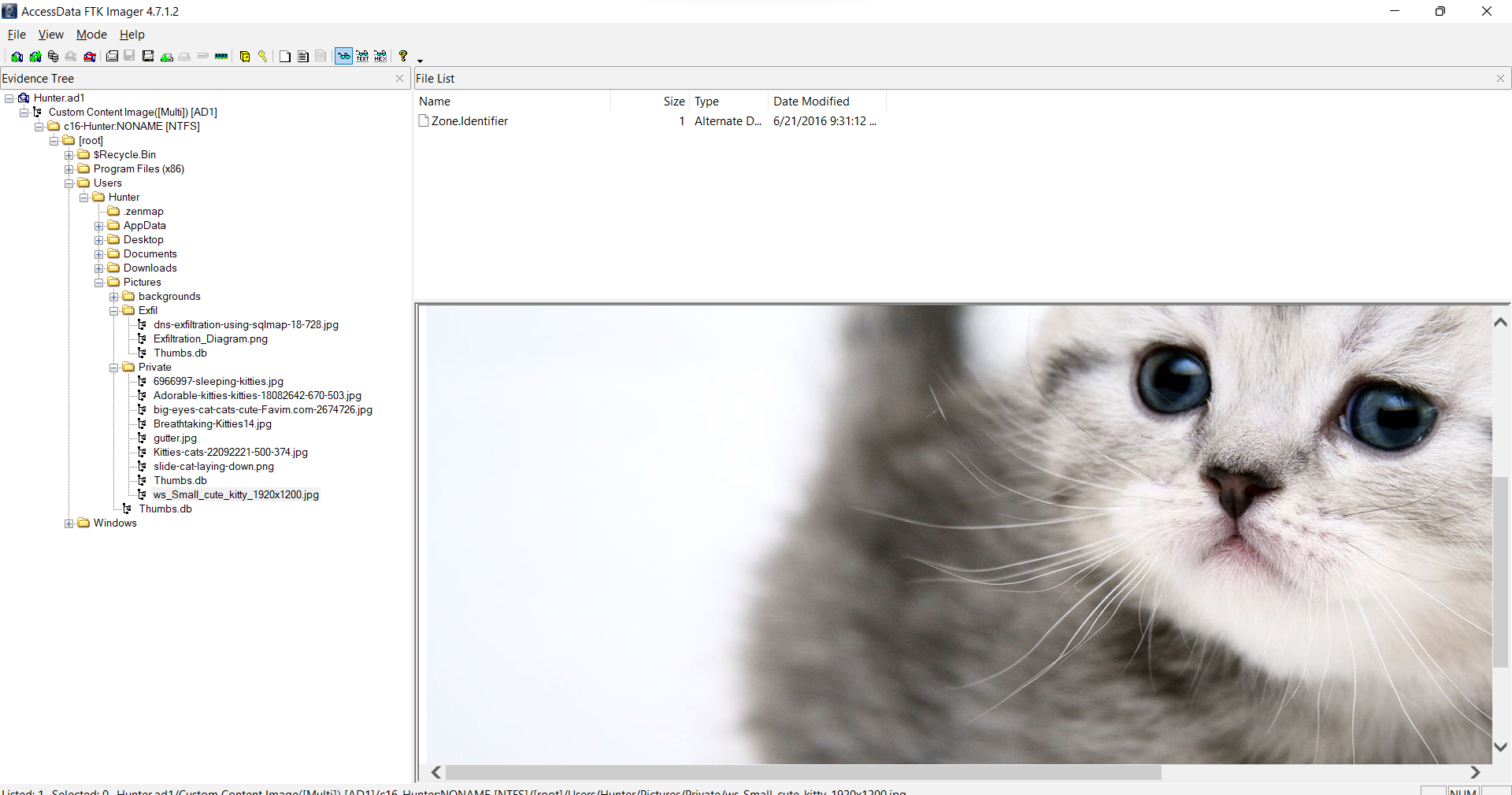Viewport: 1512px width, 795px height.
Task: Collapse the Hunter.ad1 evidence node
Action: (9, 98)
